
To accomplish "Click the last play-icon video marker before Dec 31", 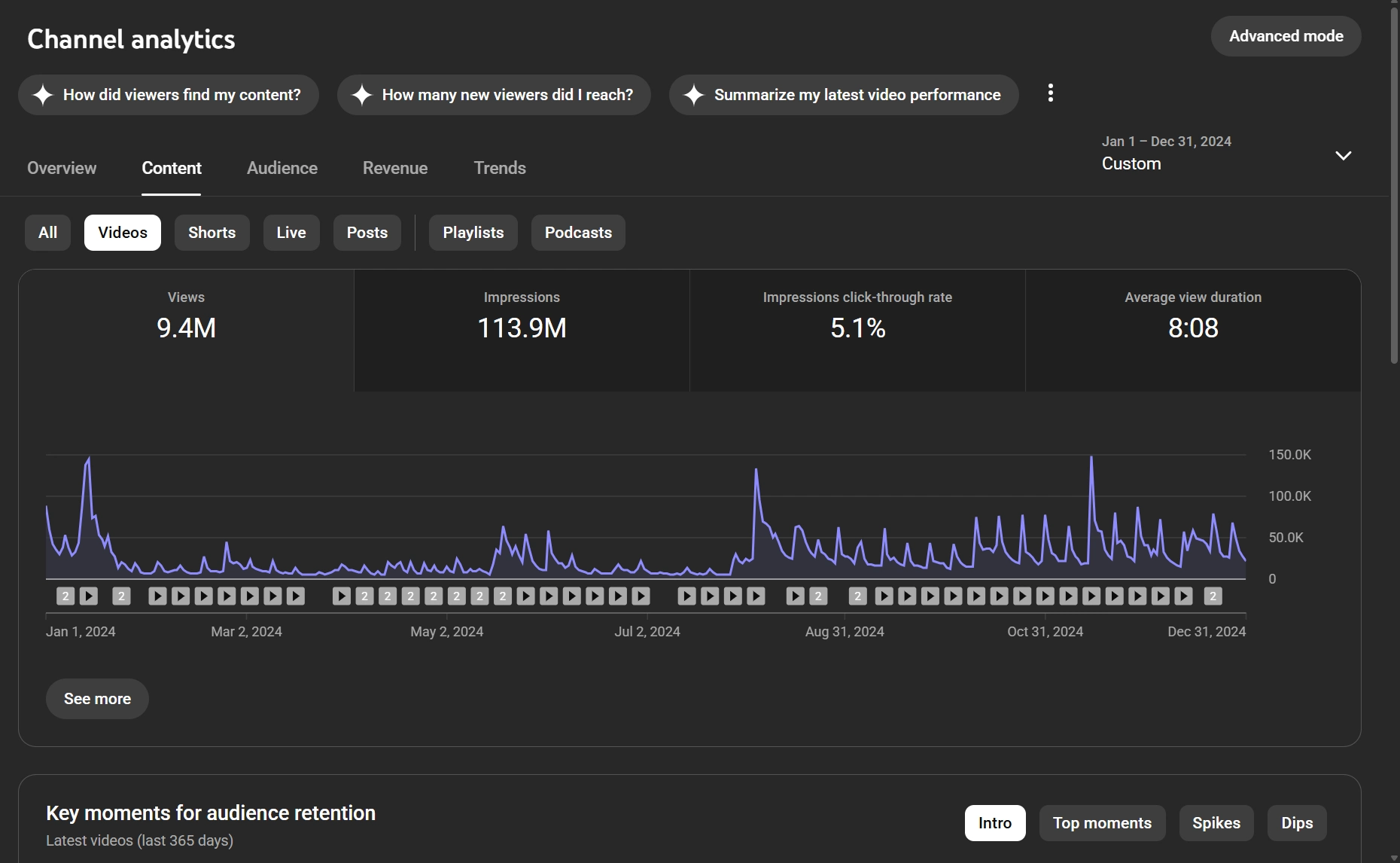I will pos(1184,596).
